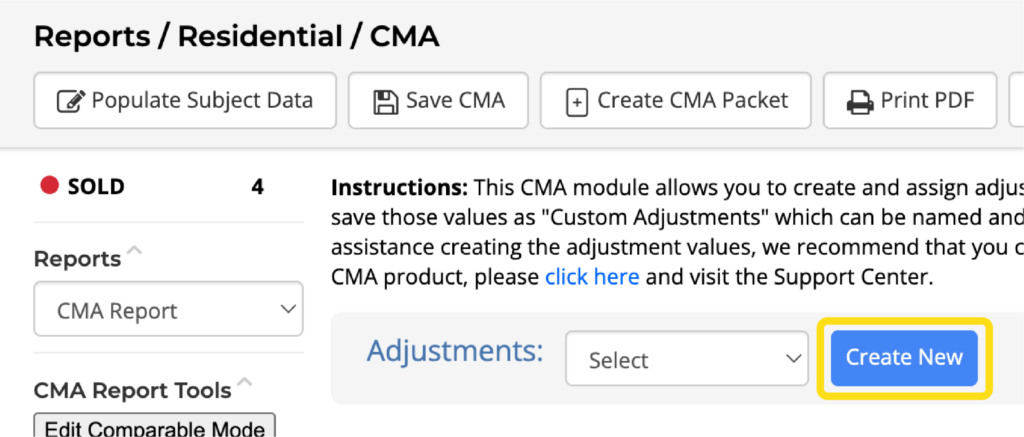Image resolution: width=1024 pixels, height=437 pixels.
Task: Click the Create CMA Packet plus icon
Action: 577,102
